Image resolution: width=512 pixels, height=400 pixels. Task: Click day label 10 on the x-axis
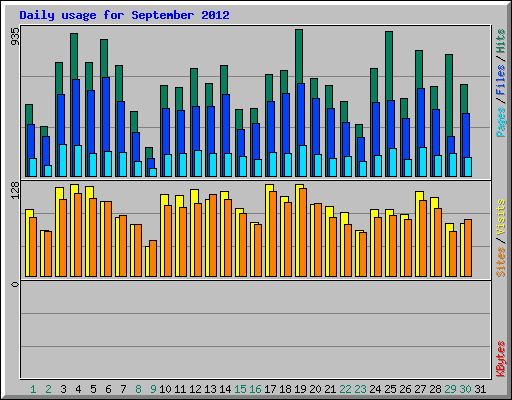click(165, 389)
